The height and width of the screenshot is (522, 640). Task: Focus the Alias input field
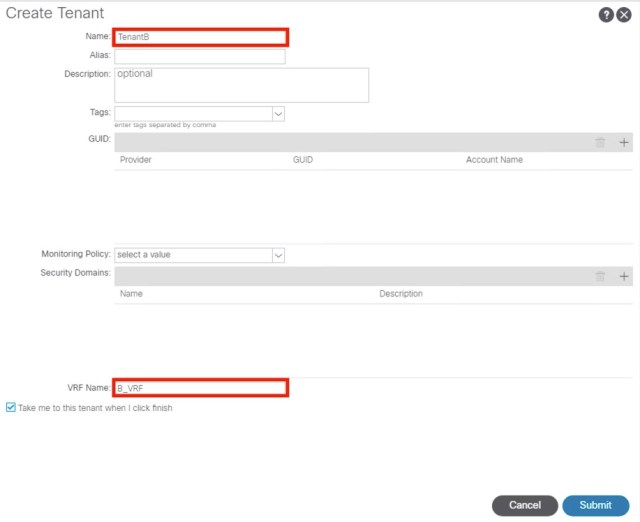click(200, 57)
